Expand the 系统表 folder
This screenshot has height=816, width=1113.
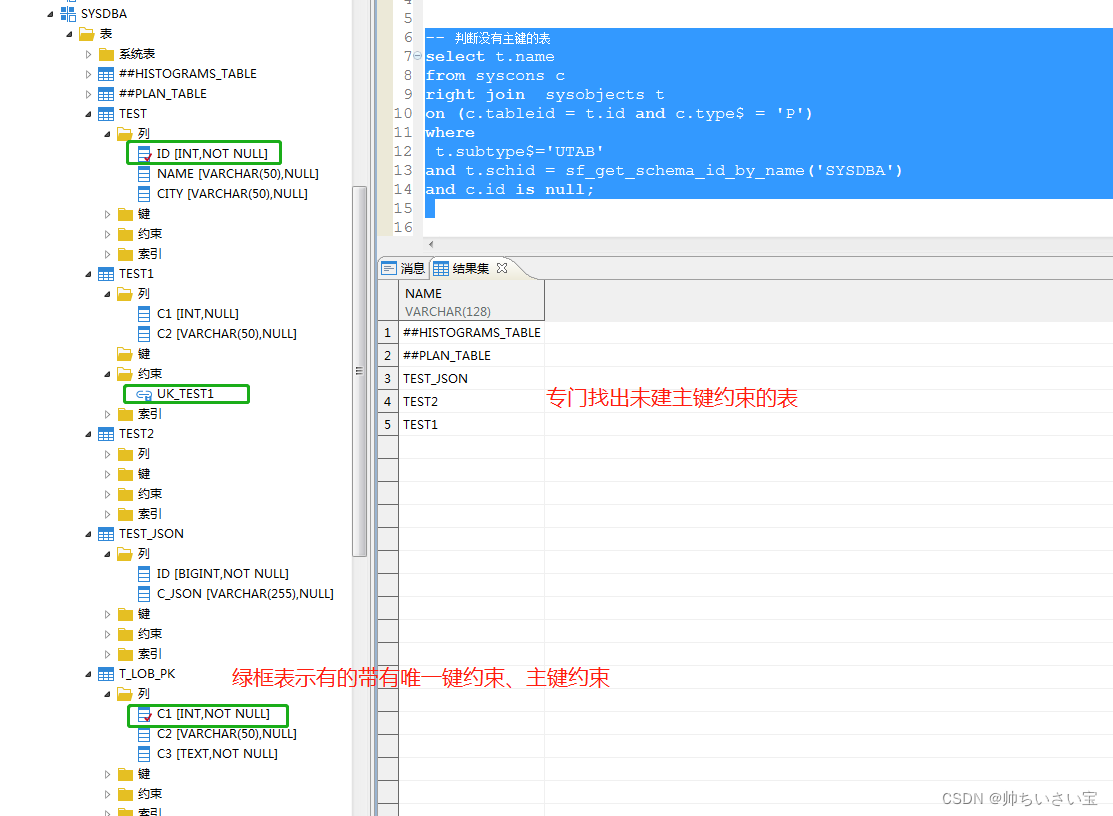(x=88, y=54)
